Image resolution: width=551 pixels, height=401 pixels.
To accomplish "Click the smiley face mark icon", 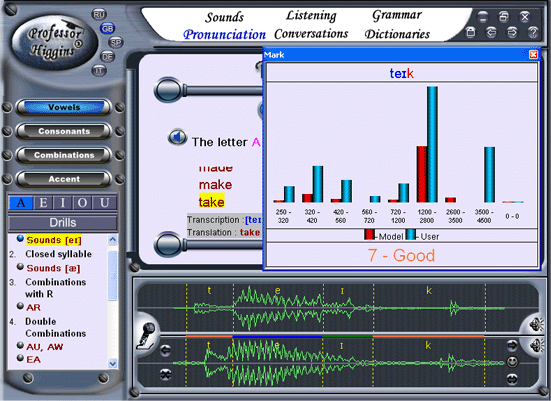I will 512,362.
